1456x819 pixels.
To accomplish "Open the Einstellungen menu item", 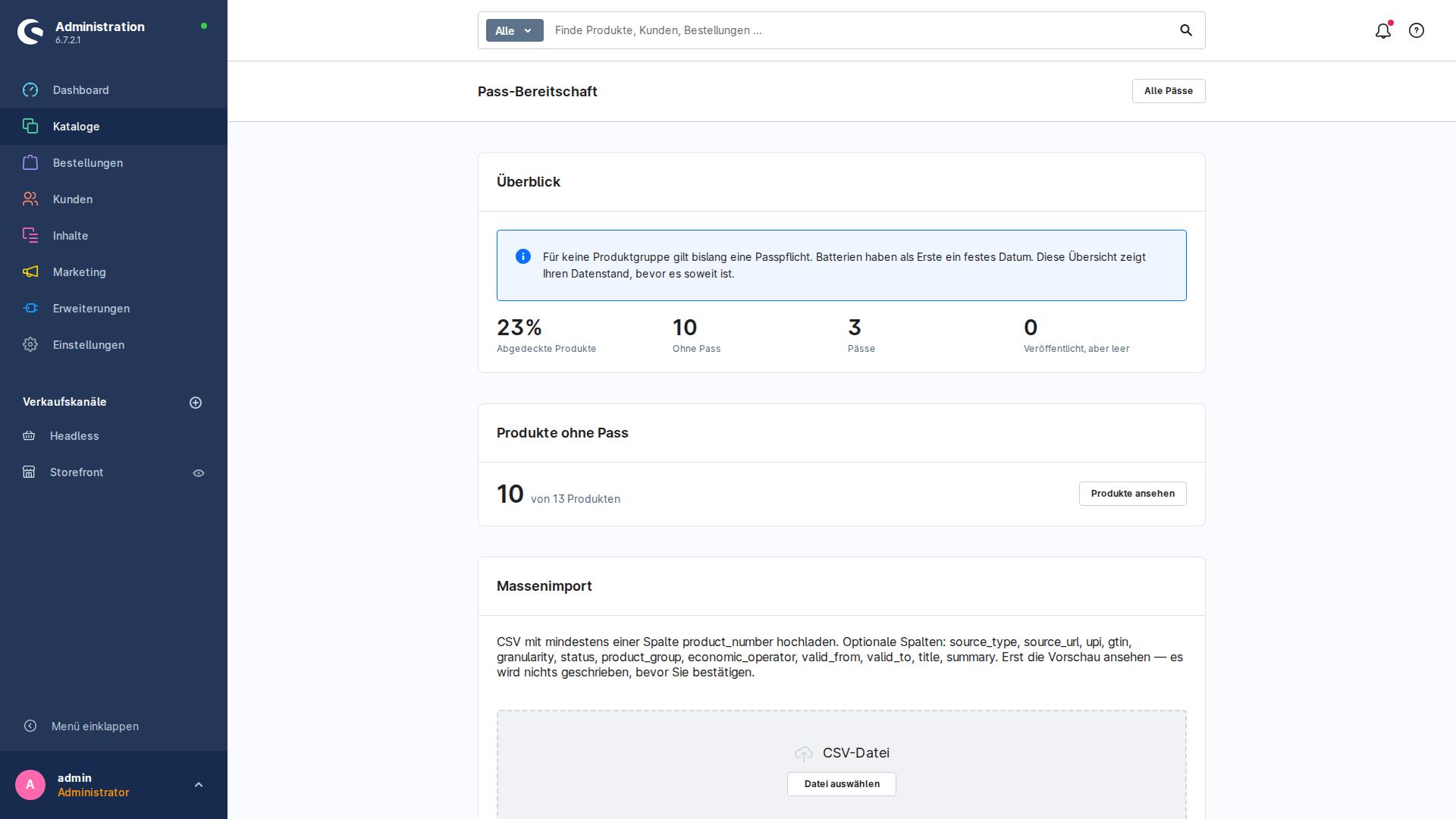I will pyautogui.click(x=114, y=345).
